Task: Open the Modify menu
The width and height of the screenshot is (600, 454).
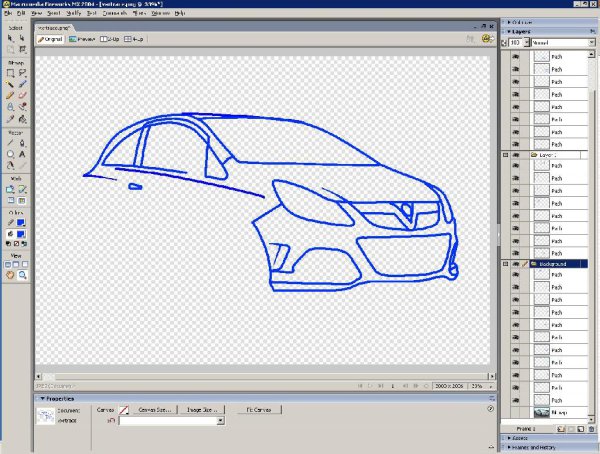Action: (x=73, y=13)
